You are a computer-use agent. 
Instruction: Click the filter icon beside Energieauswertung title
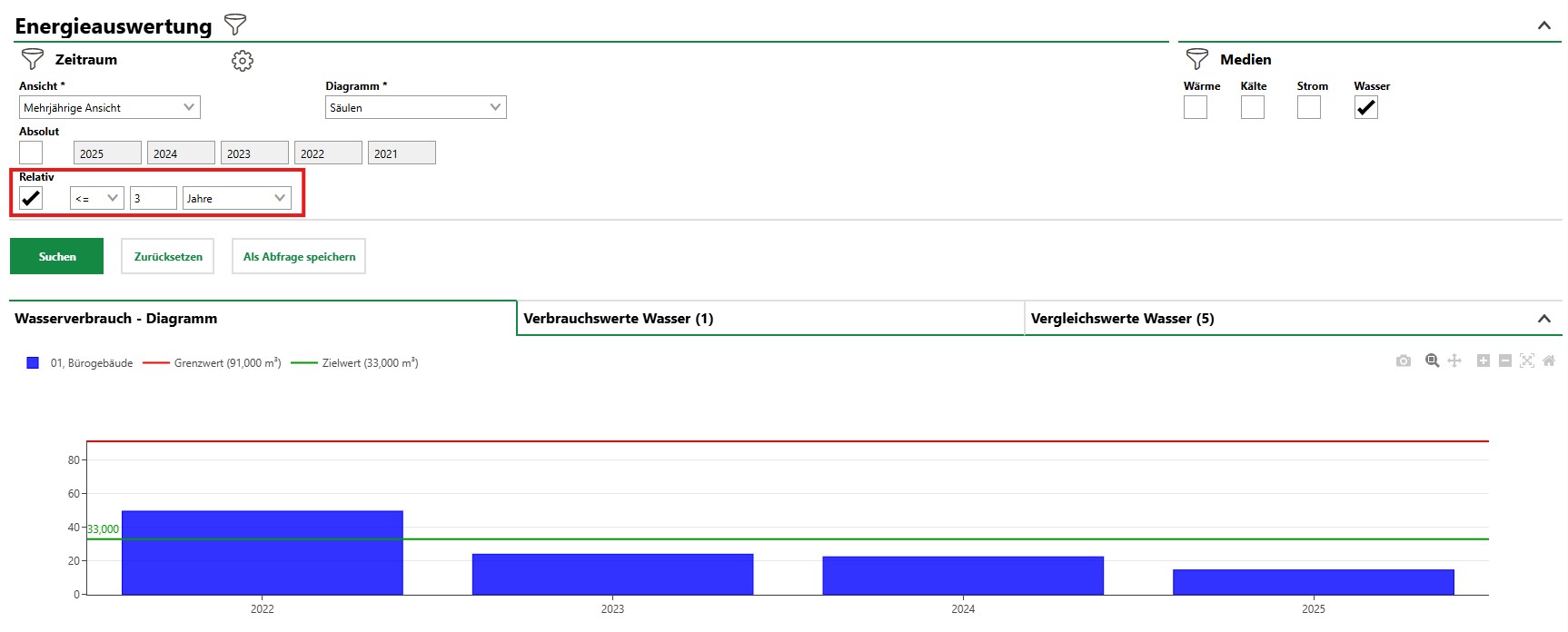tap(235, 25)
